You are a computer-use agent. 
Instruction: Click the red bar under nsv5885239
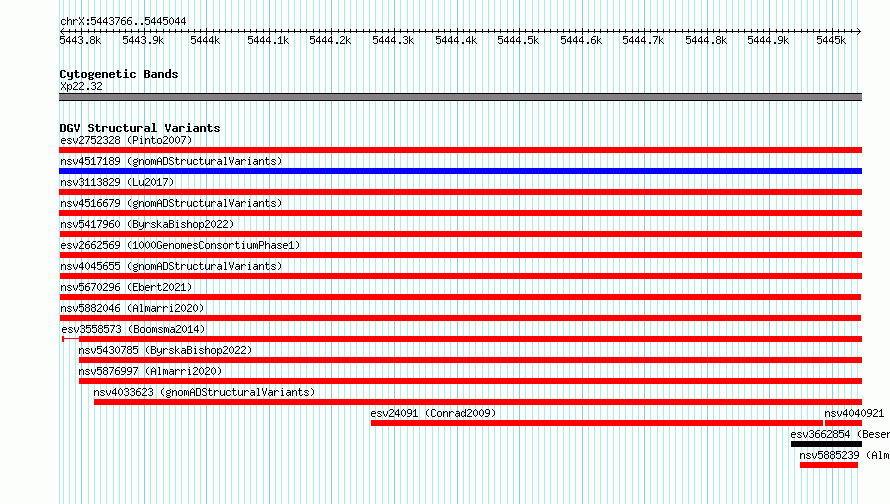coord(829,465)
